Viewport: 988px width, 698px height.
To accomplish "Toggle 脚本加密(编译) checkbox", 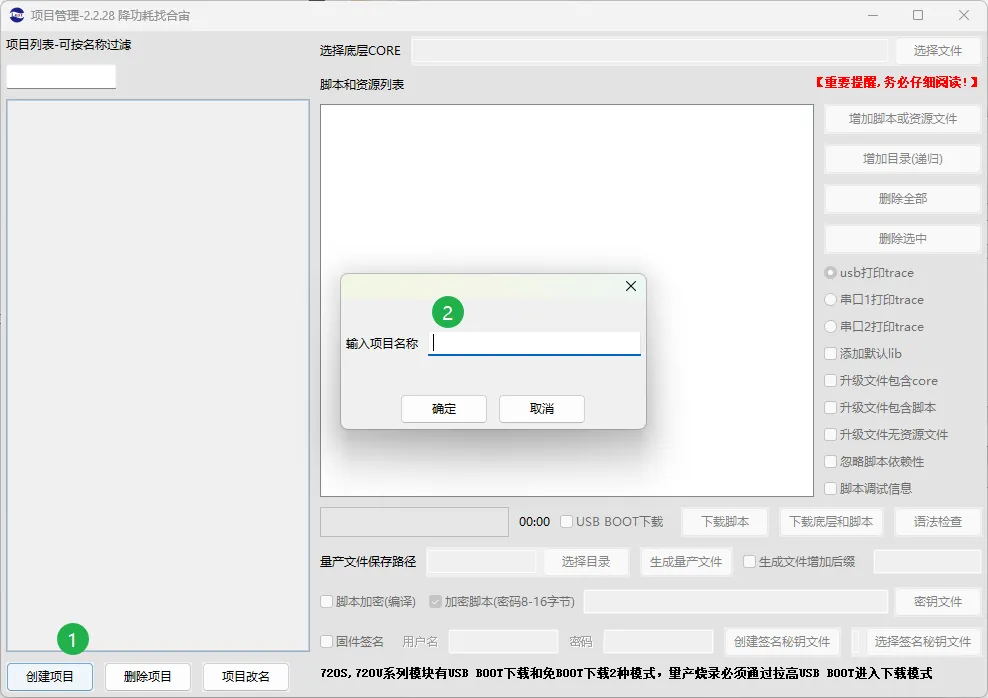I will tap(326, 602).
